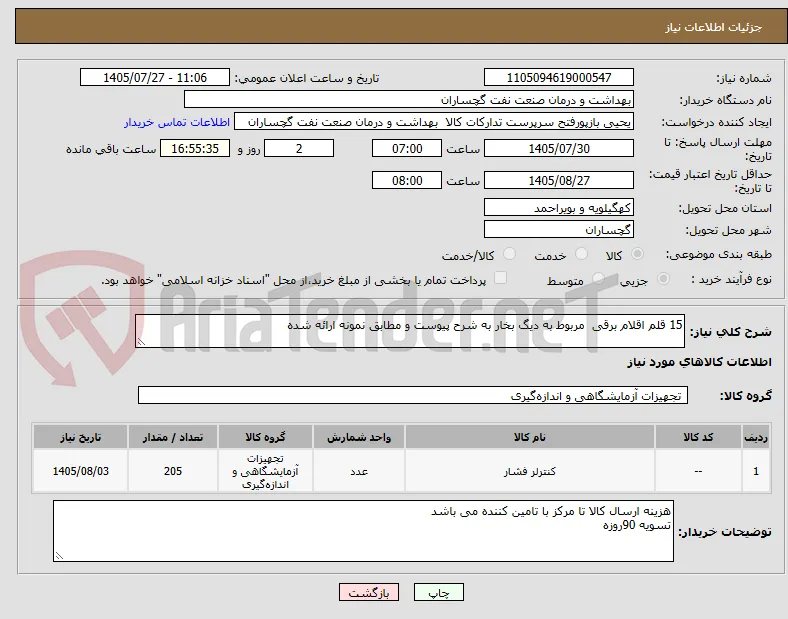The height and width of the screenshot is (619, 788).
Task: Choose the متوسط purchase process option
Action: (x=598, y=278)
